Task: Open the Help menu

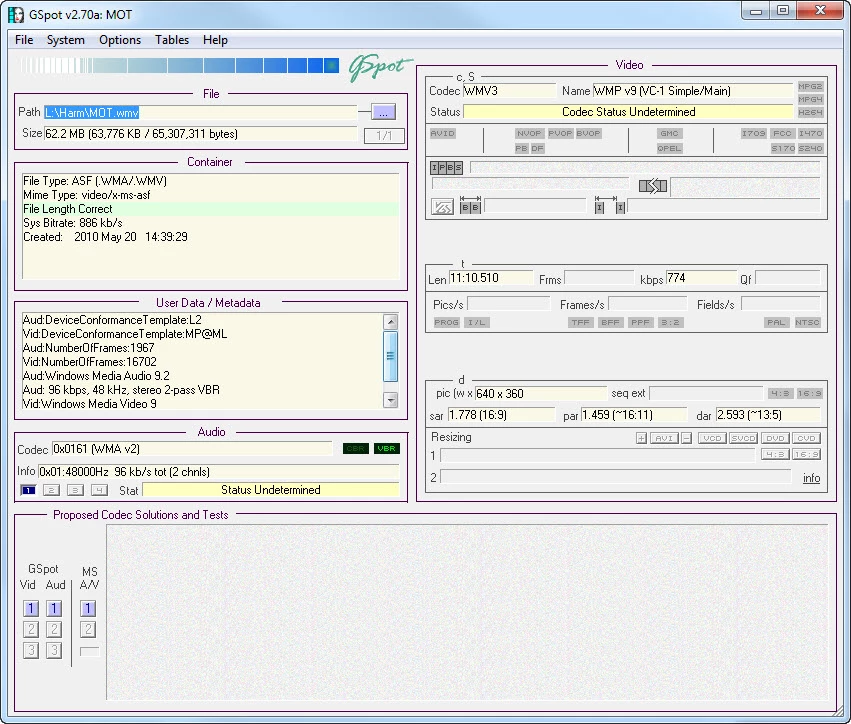Action: click(215, 40)
